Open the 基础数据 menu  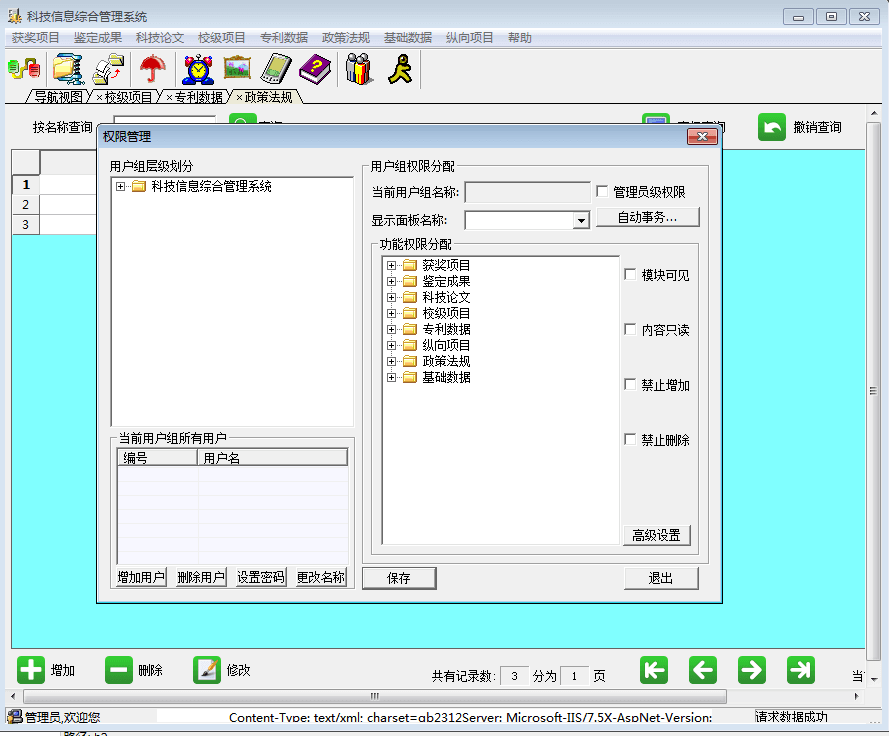[407, 38]
